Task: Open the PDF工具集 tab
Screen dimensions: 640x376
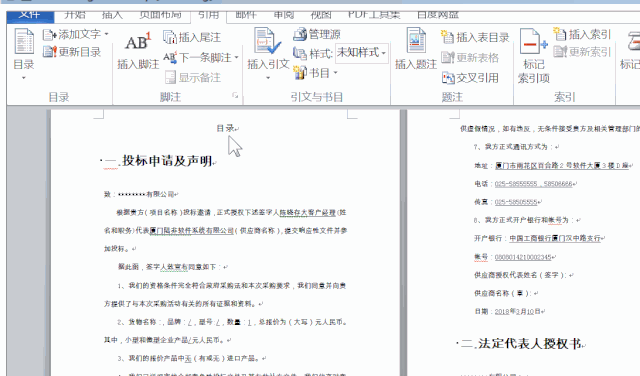Action: point(374,15)
